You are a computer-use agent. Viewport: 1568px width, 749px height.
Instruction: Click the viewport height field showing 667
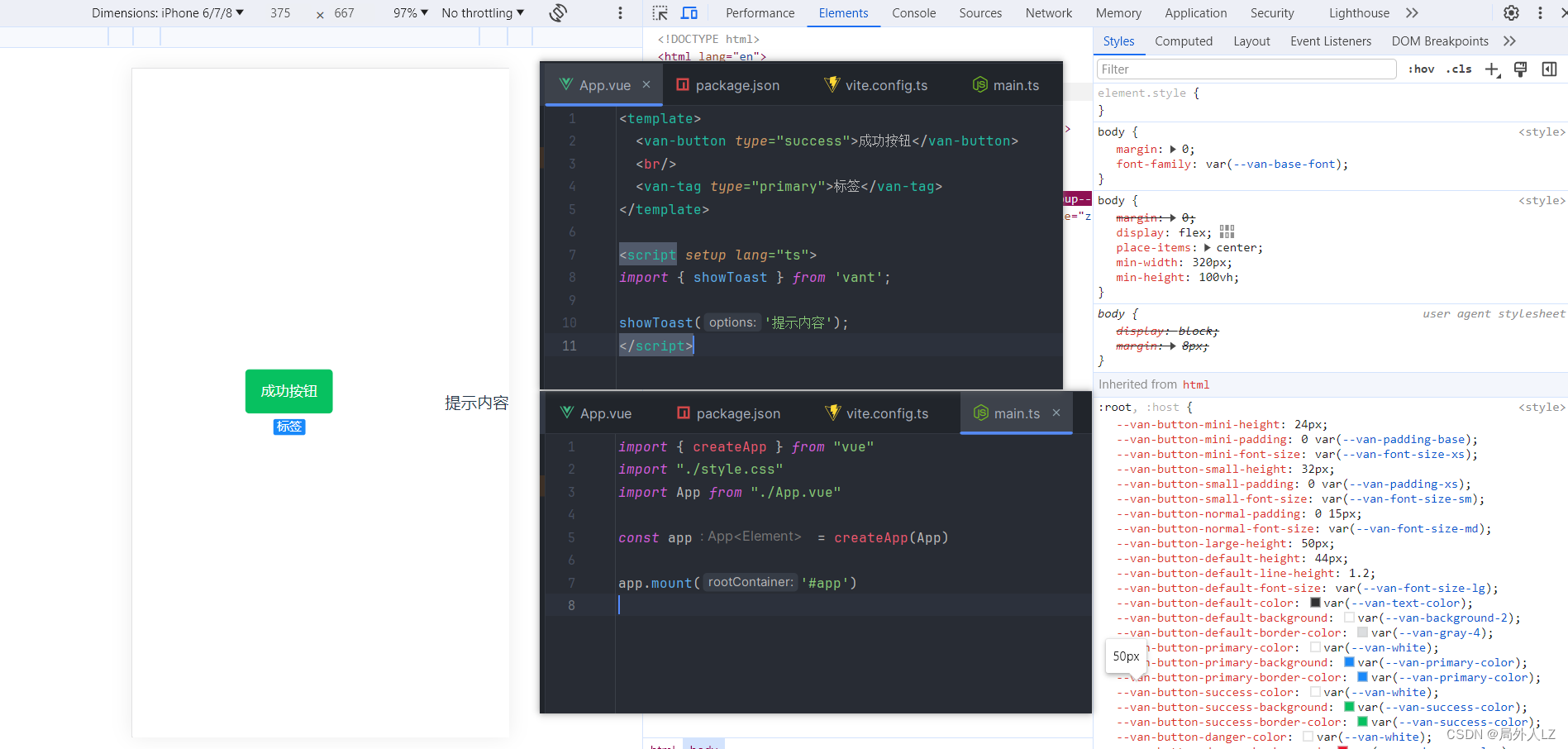point(344,13)
